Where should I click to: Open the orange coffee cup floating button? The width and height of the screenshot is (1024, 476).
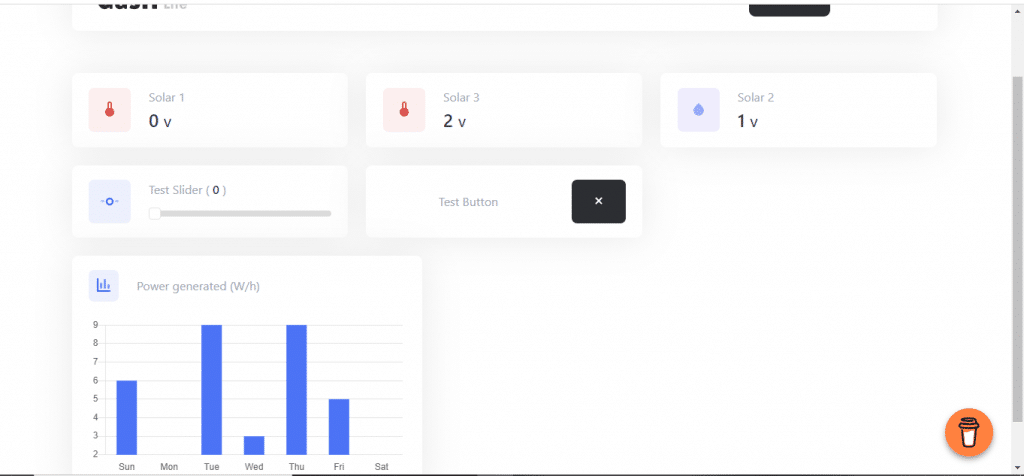click(x=968, y=433)
